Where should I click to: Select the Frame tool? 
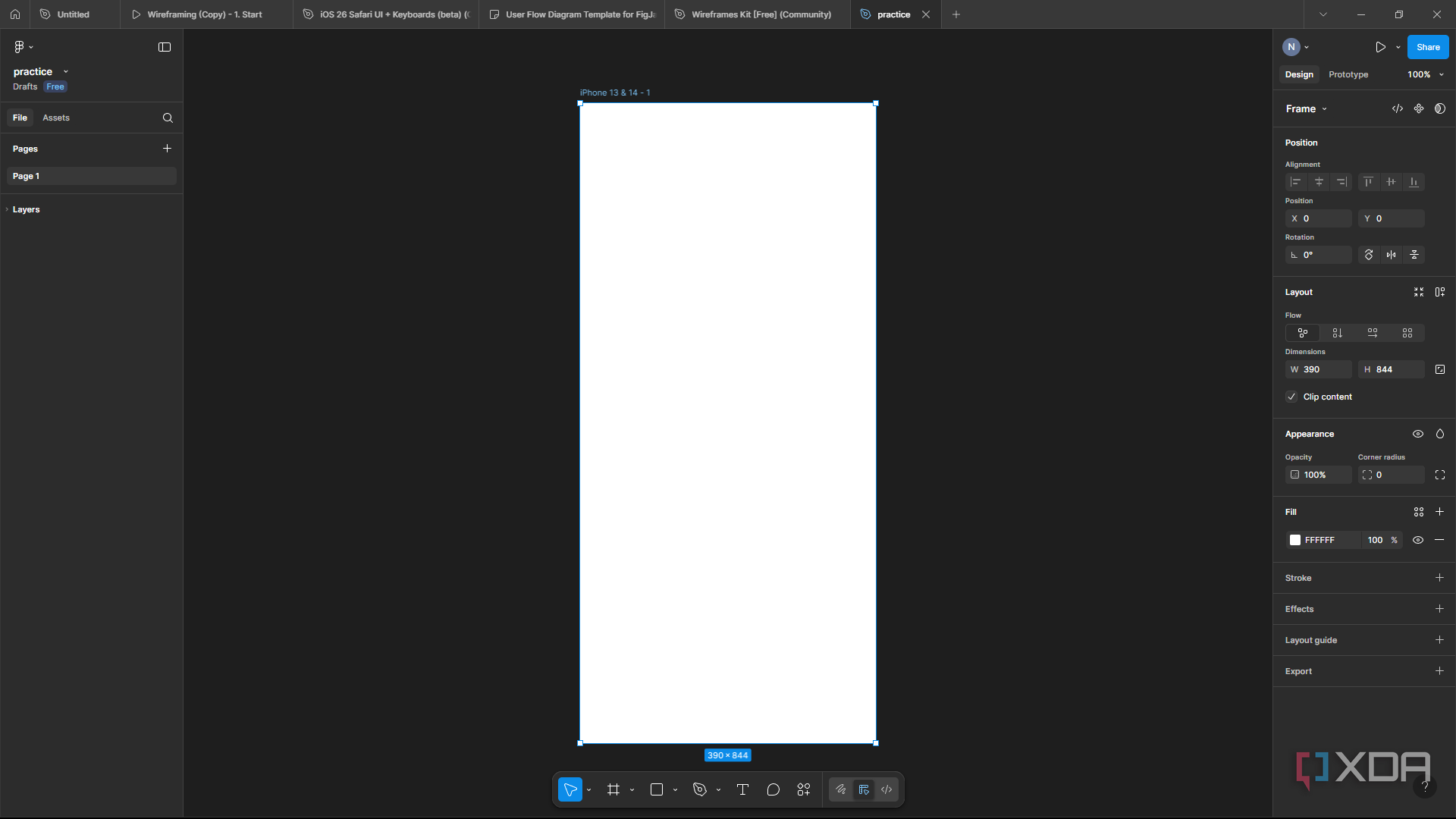(613, 789)
